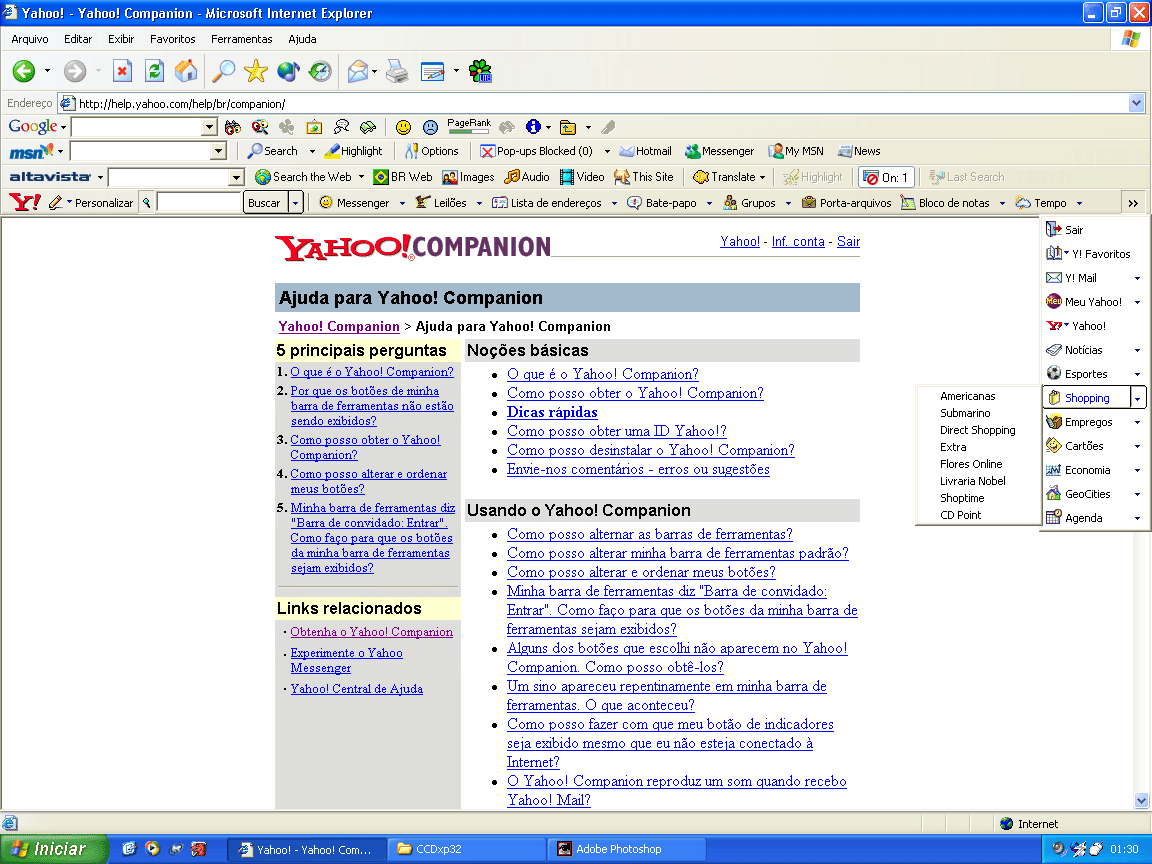Open the IE Search pane magnifier icon
This screenshot has height=864, width=1152.
pyautogui.click(x=223, y=71)
